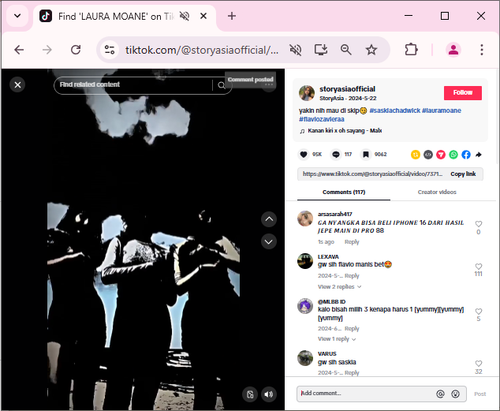
Task: Follow storyasiaofficial
Action: click(x=463, y=93)
